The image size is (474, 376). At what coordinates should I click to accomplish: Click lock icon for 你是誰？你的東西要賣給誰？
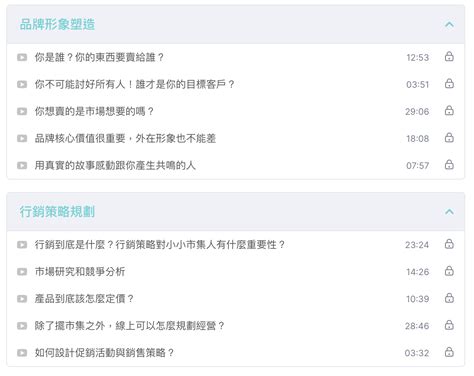click(449, 57)
